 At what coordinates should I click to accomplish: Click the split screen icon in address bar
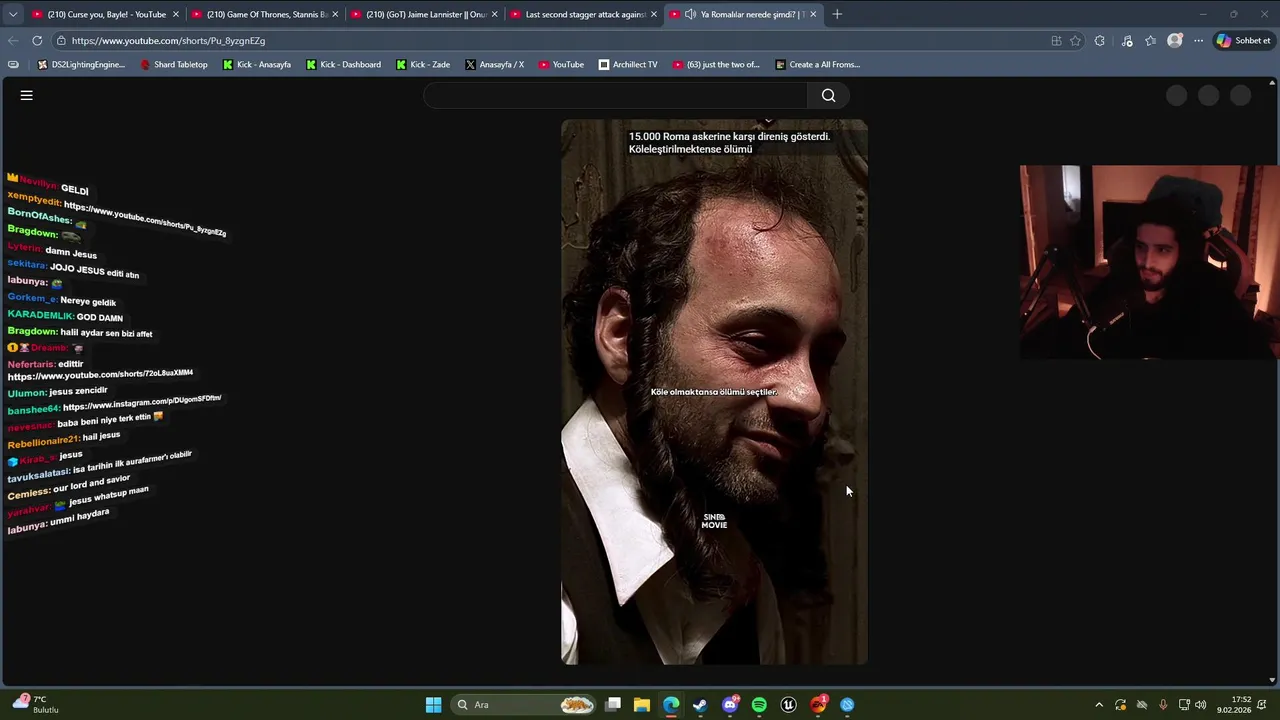tap(1056, 41)
